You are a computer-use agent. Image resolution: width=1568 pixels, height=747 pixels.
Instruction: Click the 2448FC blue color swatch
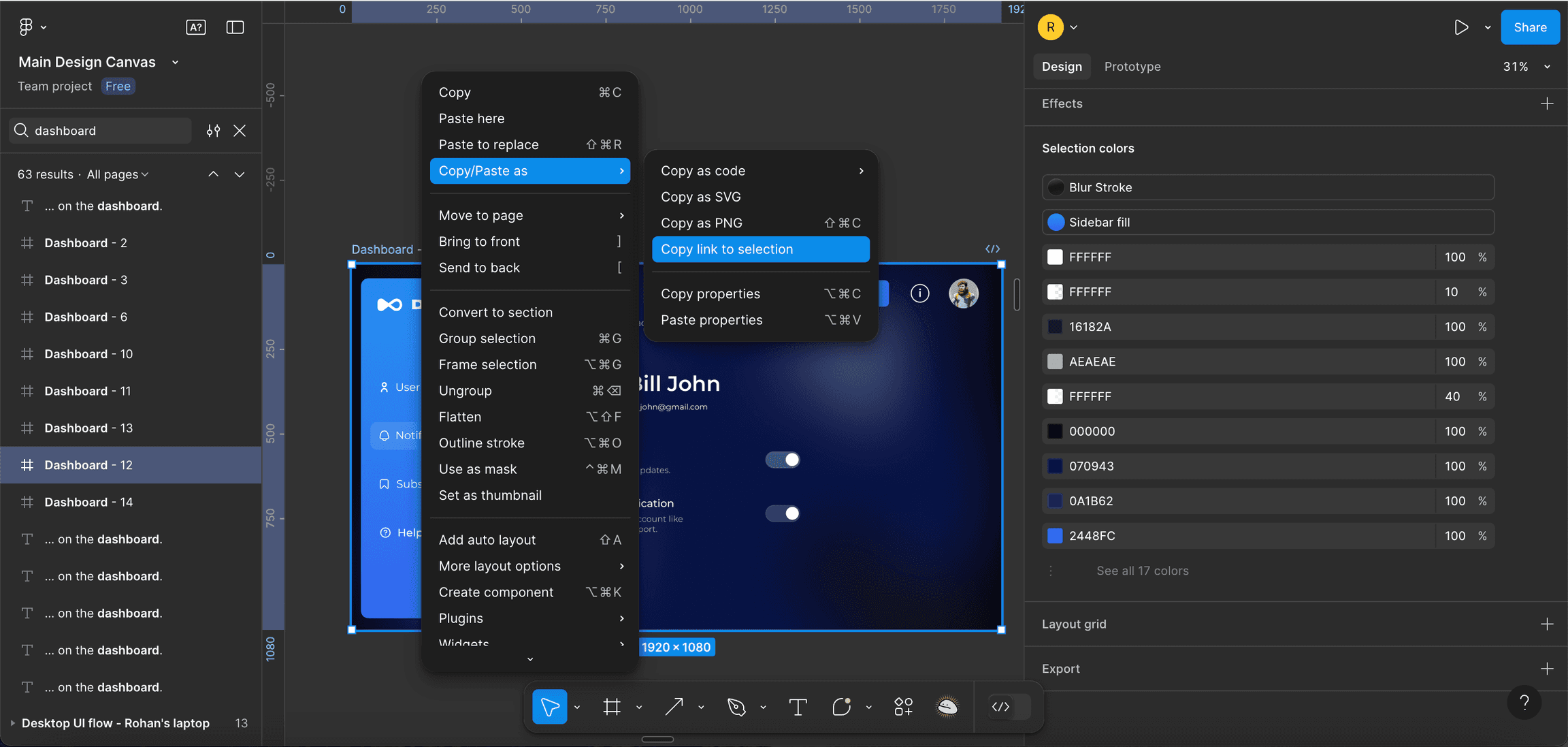pyautogui.click(x=1055, y=536)
